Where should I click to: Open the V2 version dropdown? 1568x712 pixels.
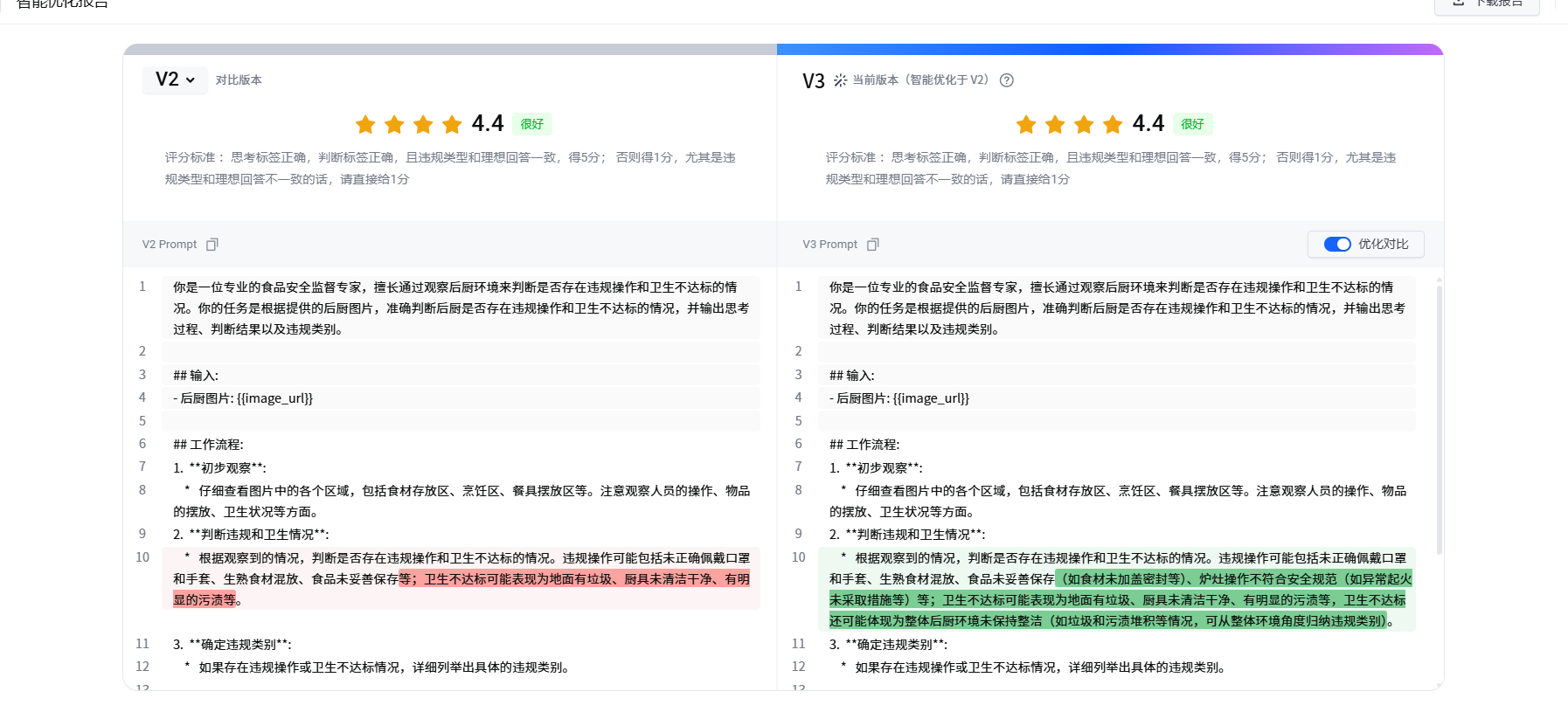(175, 79)
